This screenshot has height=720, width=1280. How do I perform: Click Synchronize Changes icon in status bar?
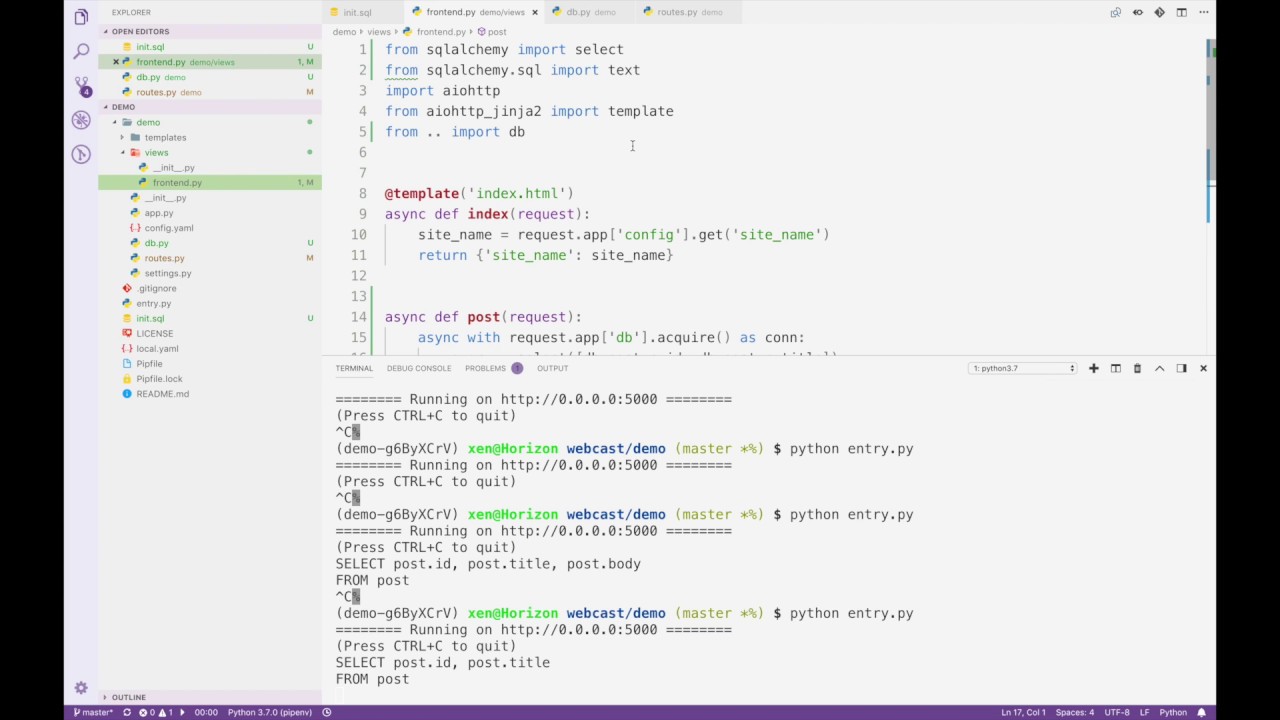tap(127, 712)
